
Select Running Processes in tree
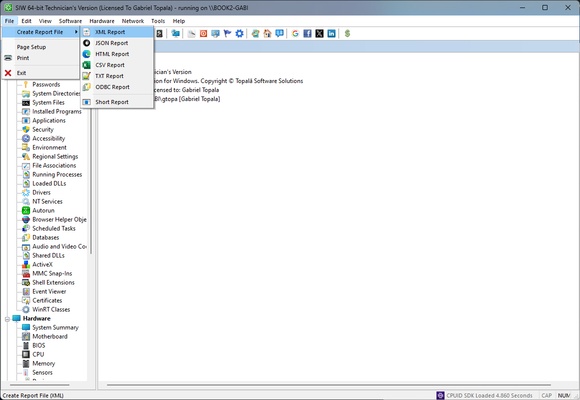pyautogui.click(x=57, y=175)
